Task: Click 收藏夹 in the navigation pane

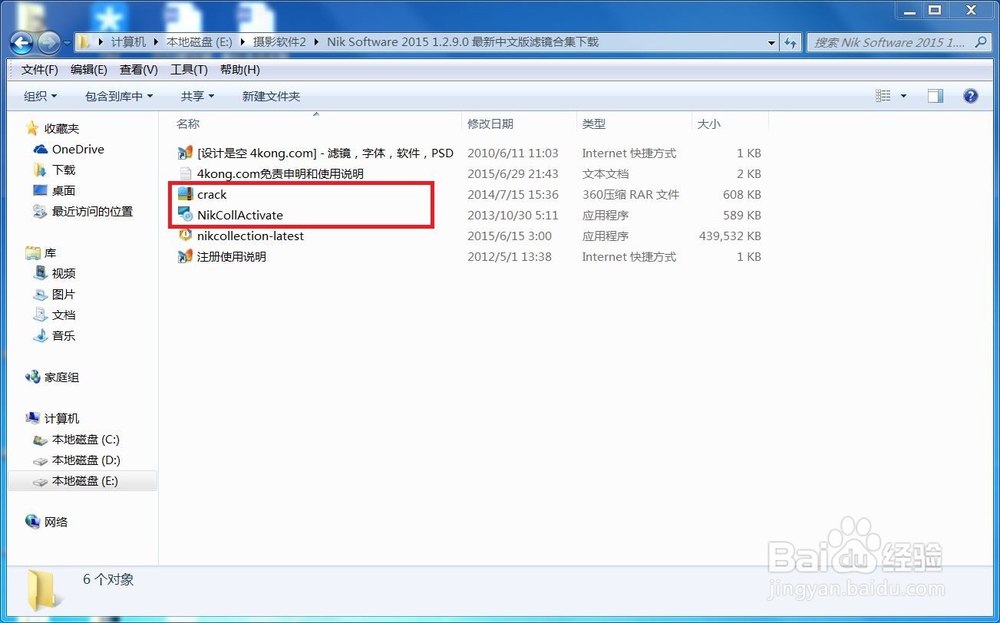Action: pyautogui.click(x=61, y=128)
